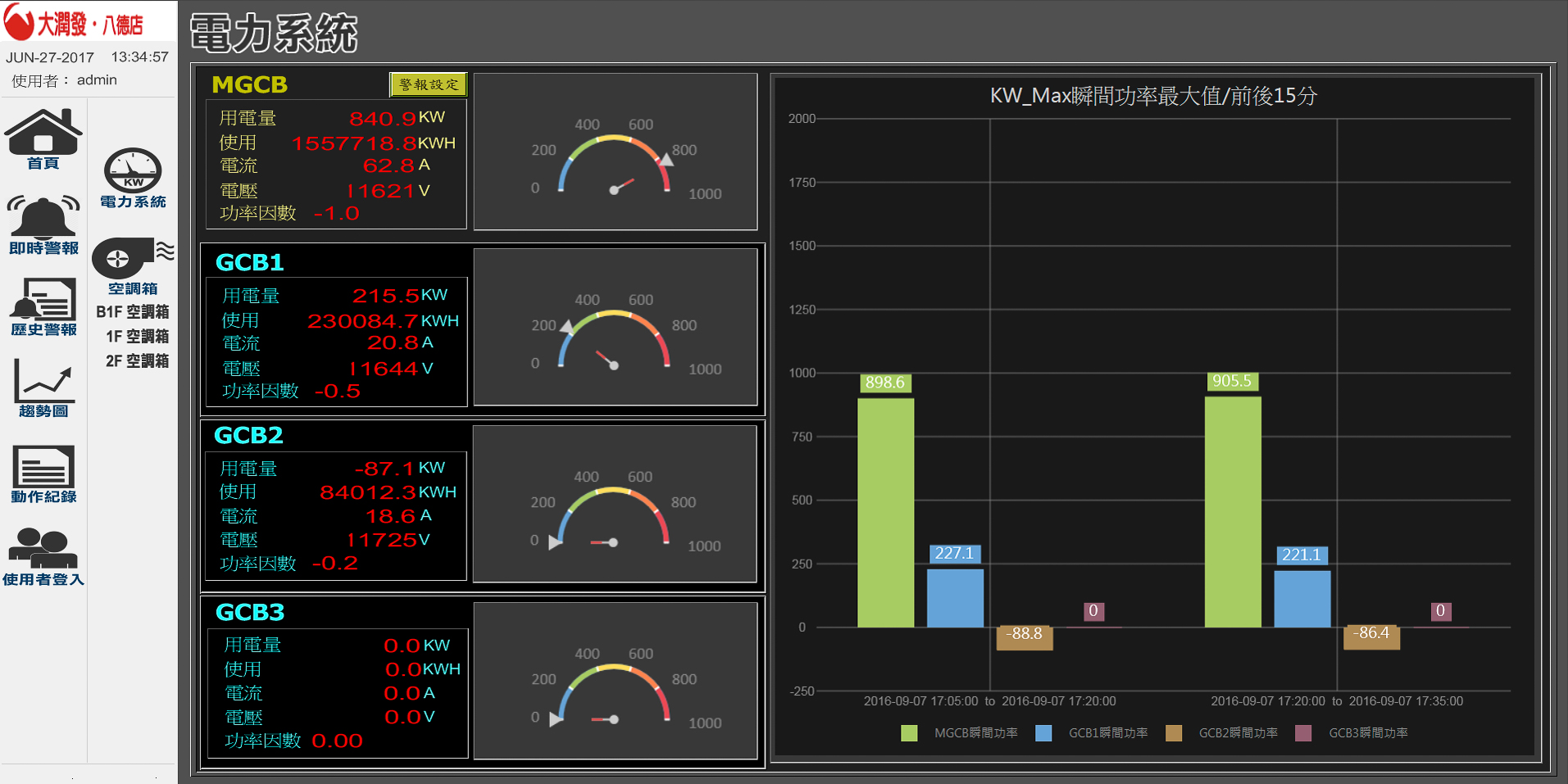
Task: Click the 動作紀錄 link text
Action: pos(43,496)
